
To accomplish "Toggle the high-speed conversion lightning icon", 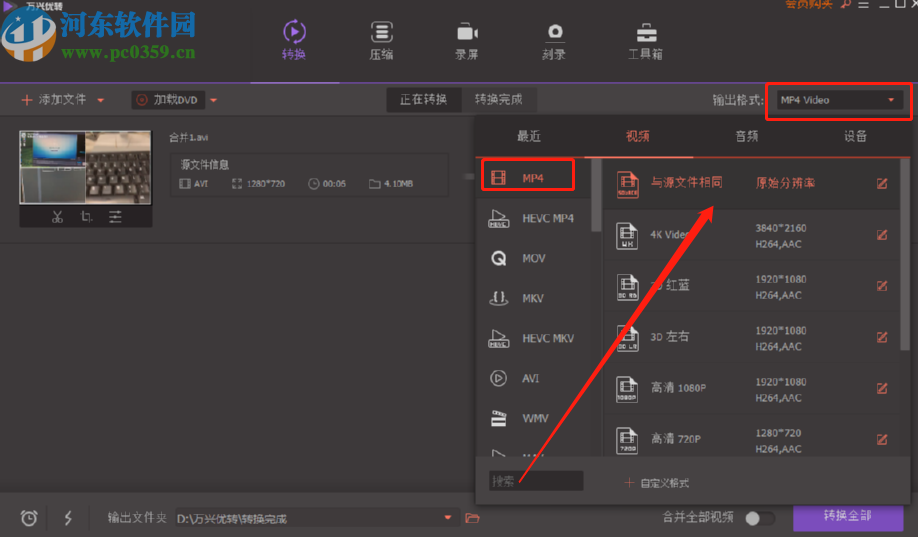I will [x=68, y=518].
